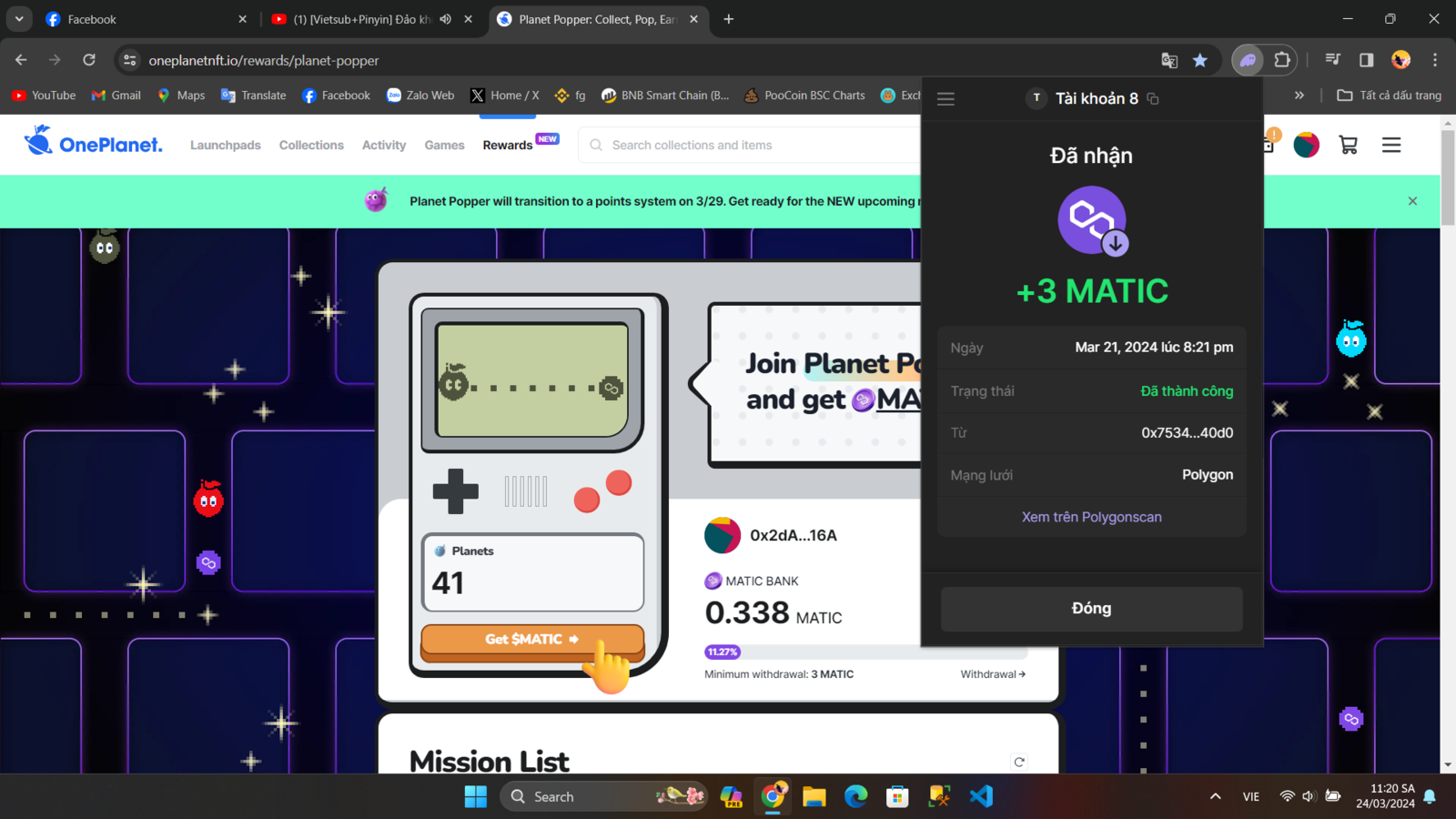Screen dimensions: 1456x819
Task: Click the Windows taskbar Search box
Action: click(x=604, y=796)
